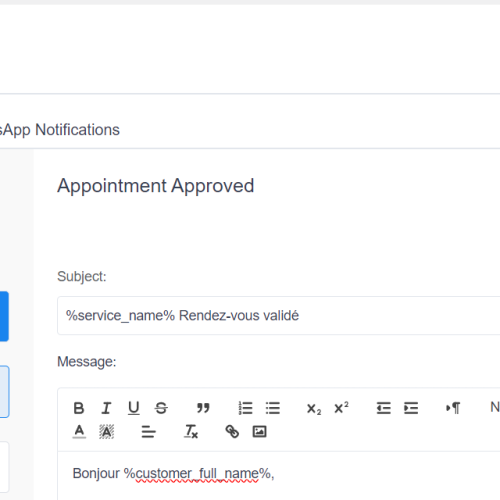Insert a hyperlink into the message

click(x=232, y=432)
